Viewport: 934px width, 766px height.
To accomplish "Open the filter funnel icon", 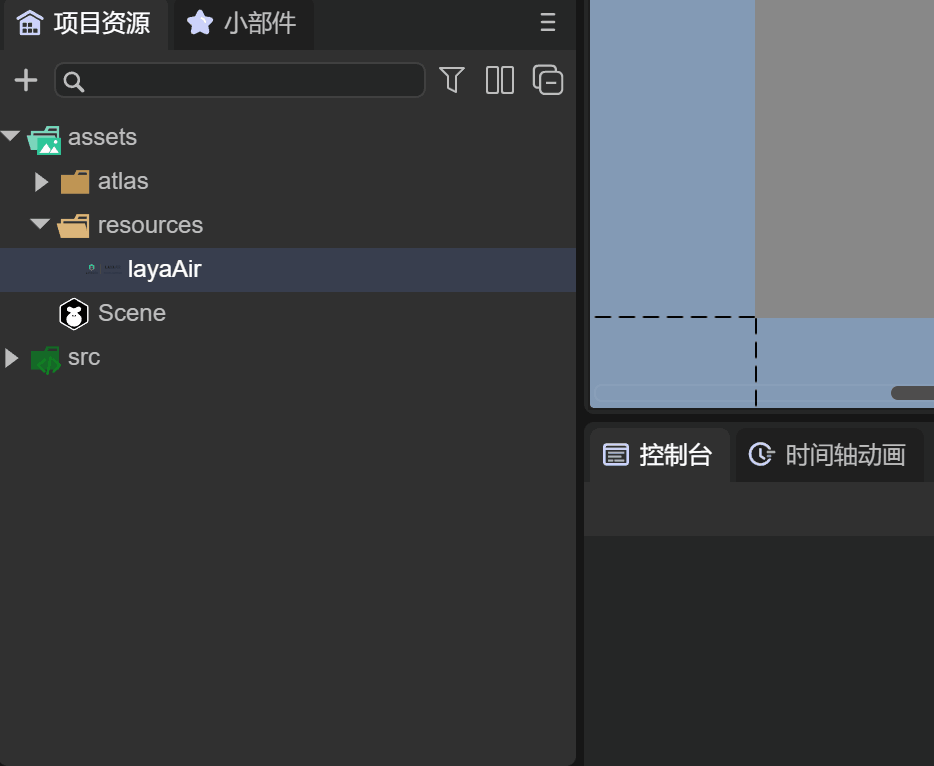I will tap(452, 80).
